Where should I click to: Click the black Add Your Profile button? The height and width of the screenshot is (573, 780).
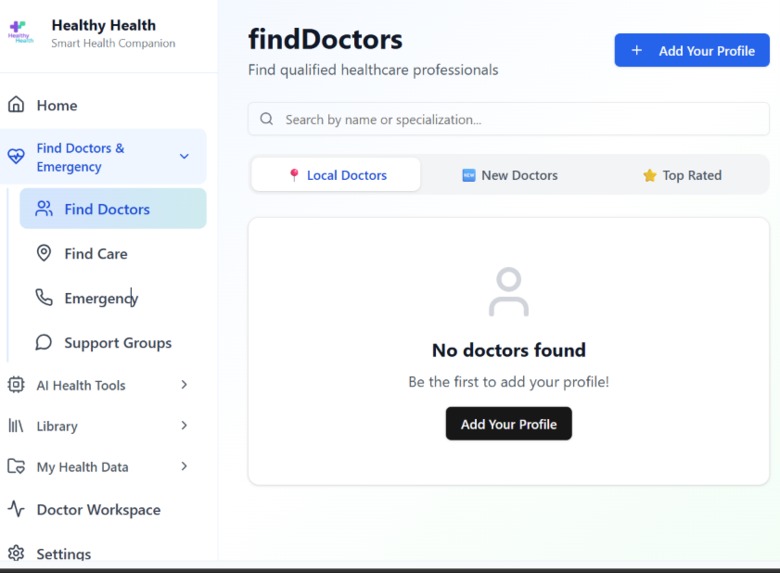(509, 424)
